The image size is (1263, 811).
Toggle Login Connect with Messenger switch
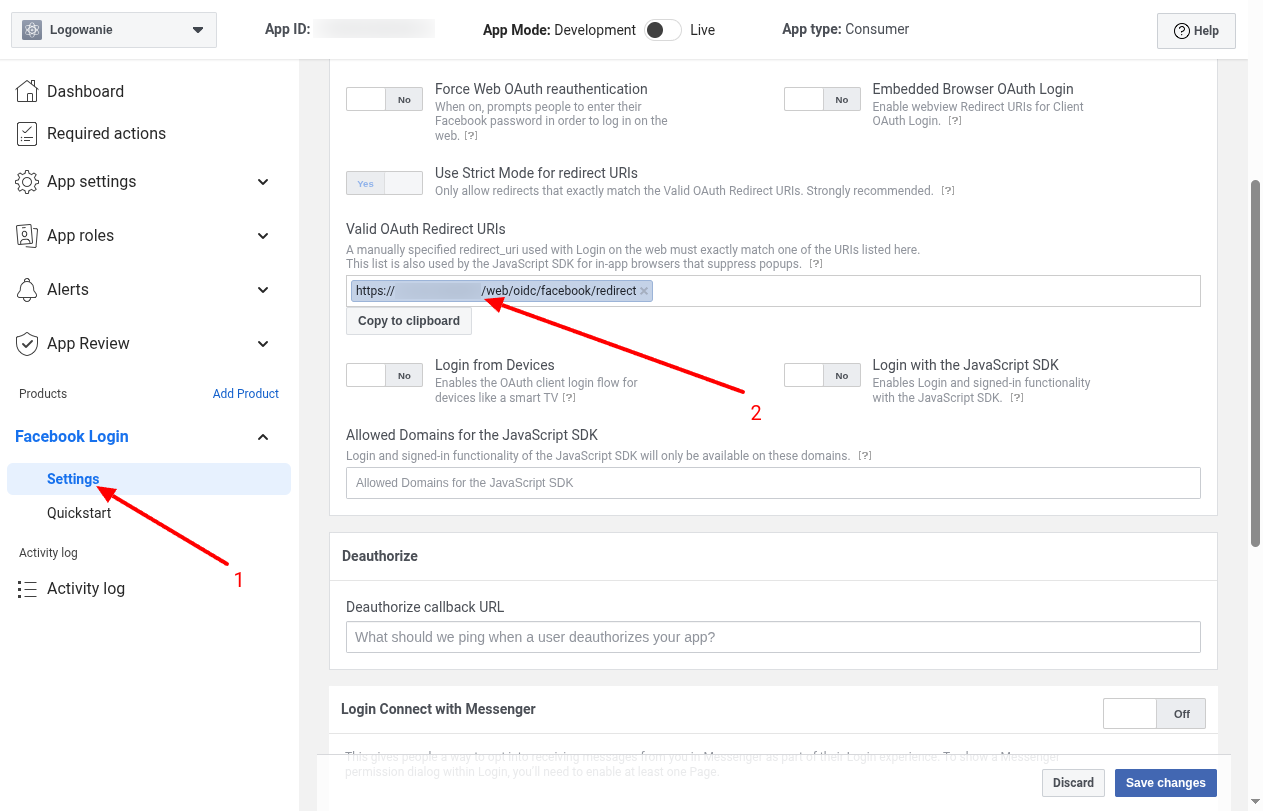pyautogui.click(x=1154, y=714)
